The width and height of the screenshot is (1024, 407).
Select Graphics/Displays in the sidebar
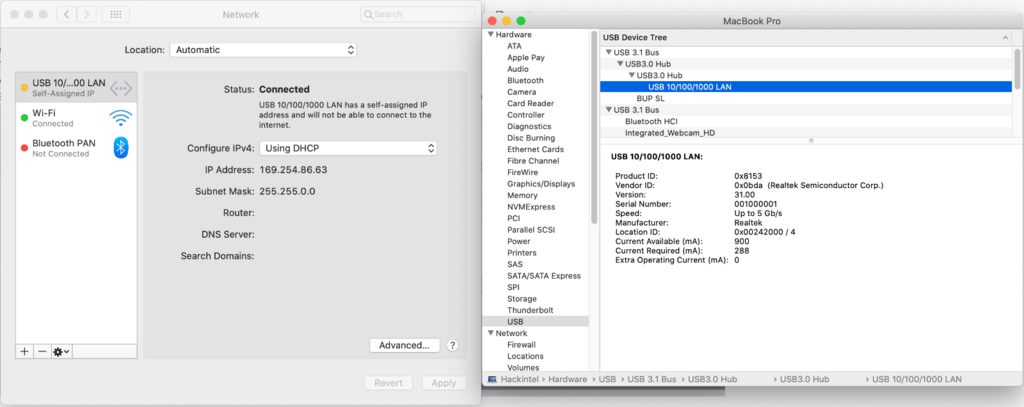click(x=541, y=184)
